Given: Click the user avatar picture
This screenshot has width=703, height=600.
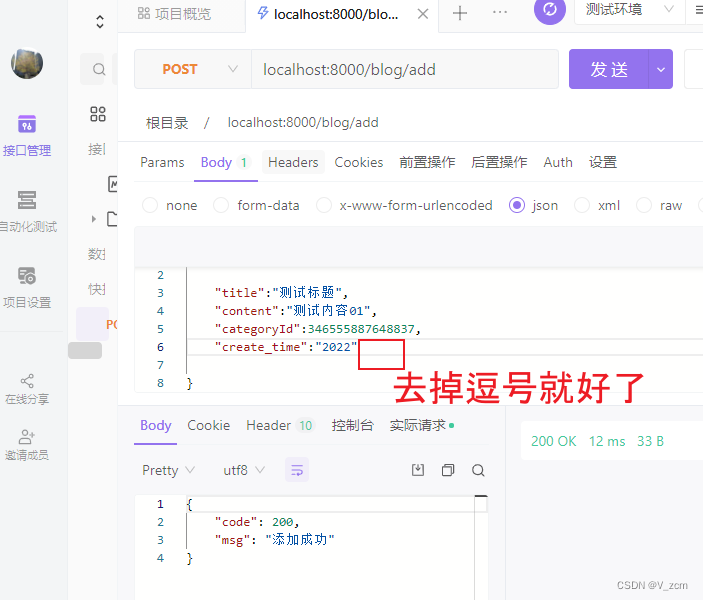Looking at the screenshot, I should (27, 63).
